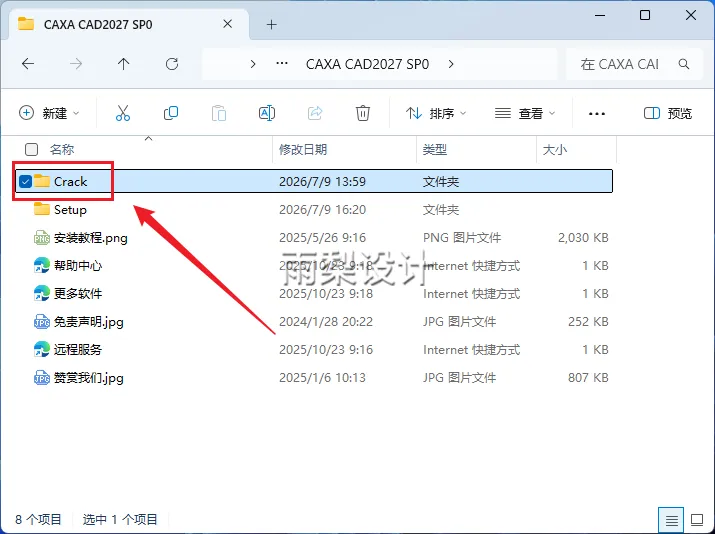Switch to large thumbnails view icon
The height and width of the screenshot is (534, 715).
[697, 520]
